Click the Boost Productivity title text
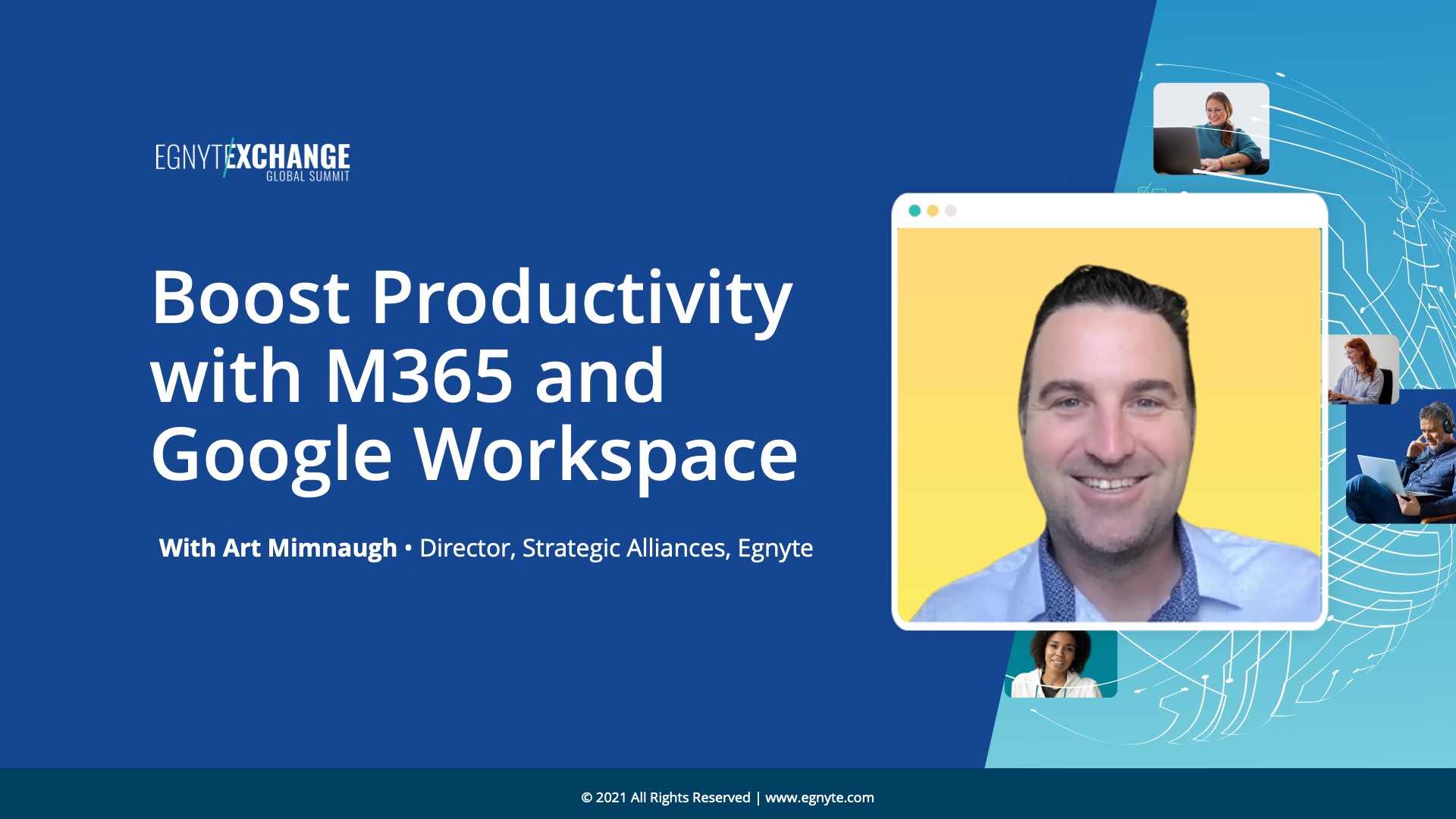Image resolution: width=1456 pixels, height=819 pixels. (x=471, y=297)
